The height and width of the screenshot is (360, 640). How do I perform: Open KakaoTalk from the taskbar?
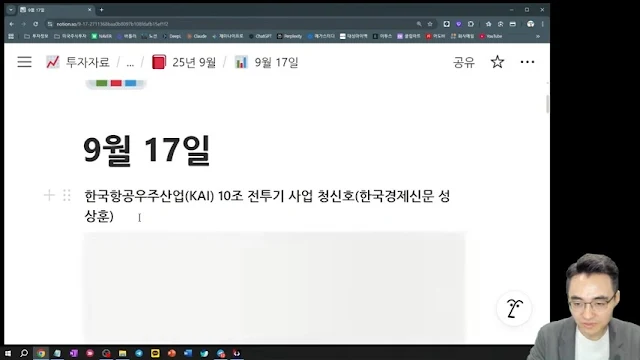pos(155,353)
